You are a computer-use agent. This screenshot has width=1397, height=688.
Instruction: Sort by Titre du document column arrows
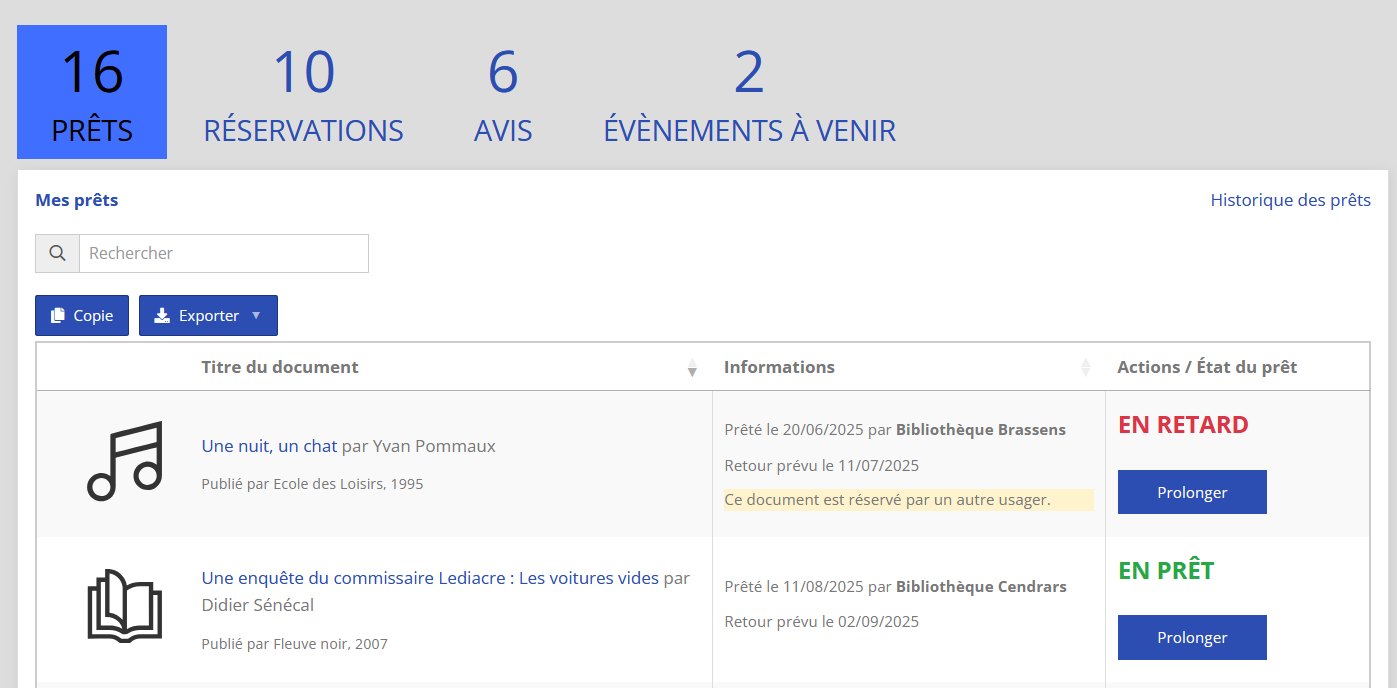click(691, 368)
